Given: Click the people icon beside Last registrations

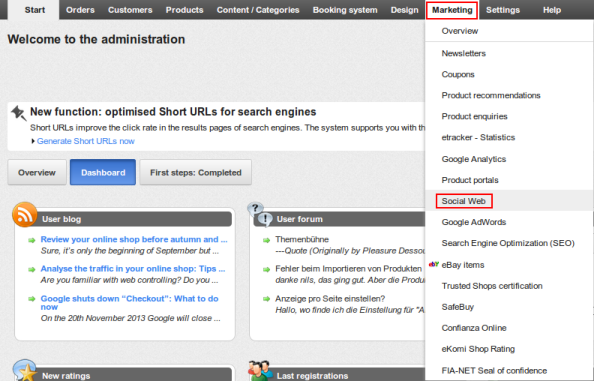Looking at the screenshot, I should 261,370.
